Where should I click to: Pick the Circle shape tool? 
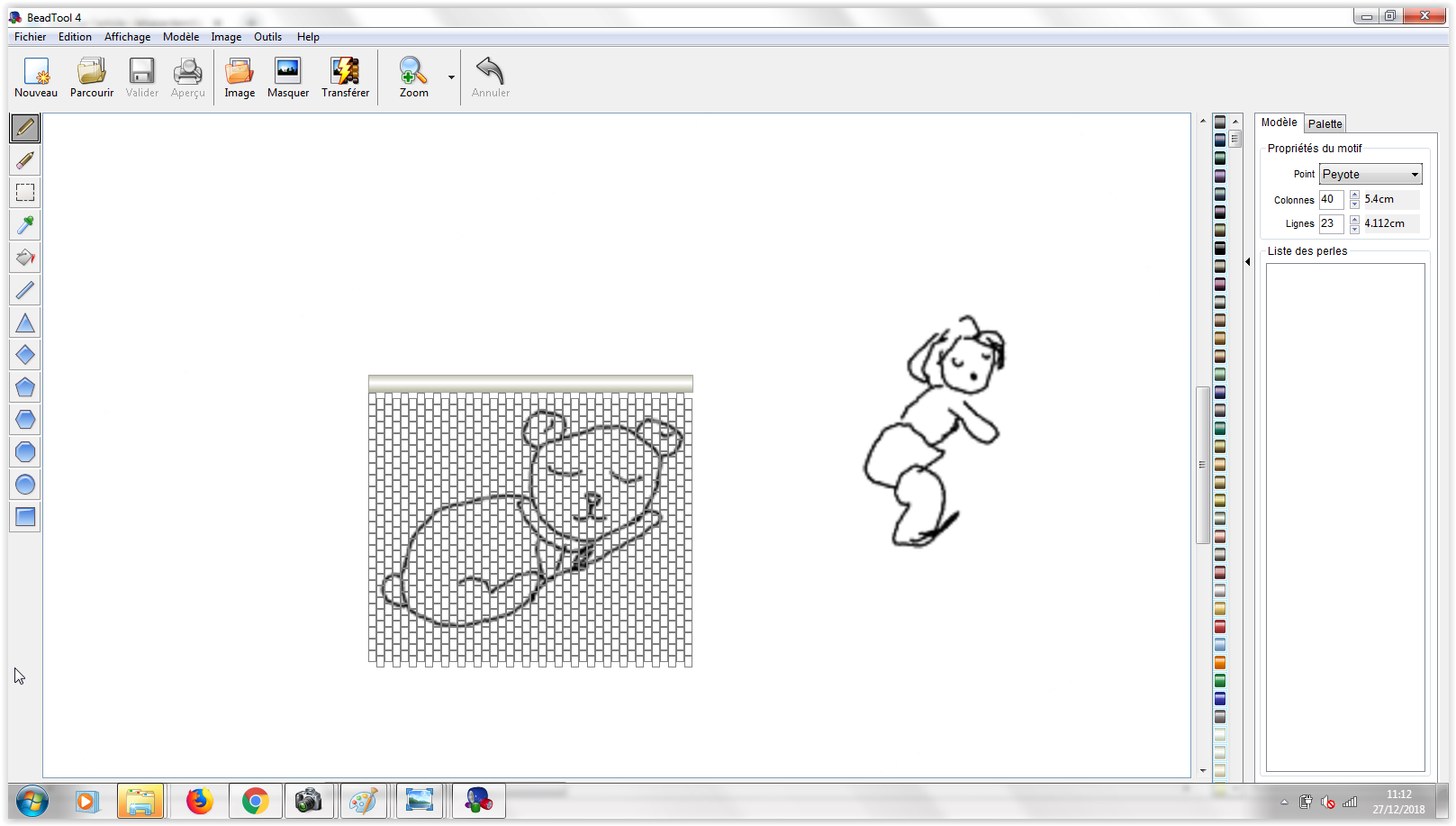(x=25, y=485)
